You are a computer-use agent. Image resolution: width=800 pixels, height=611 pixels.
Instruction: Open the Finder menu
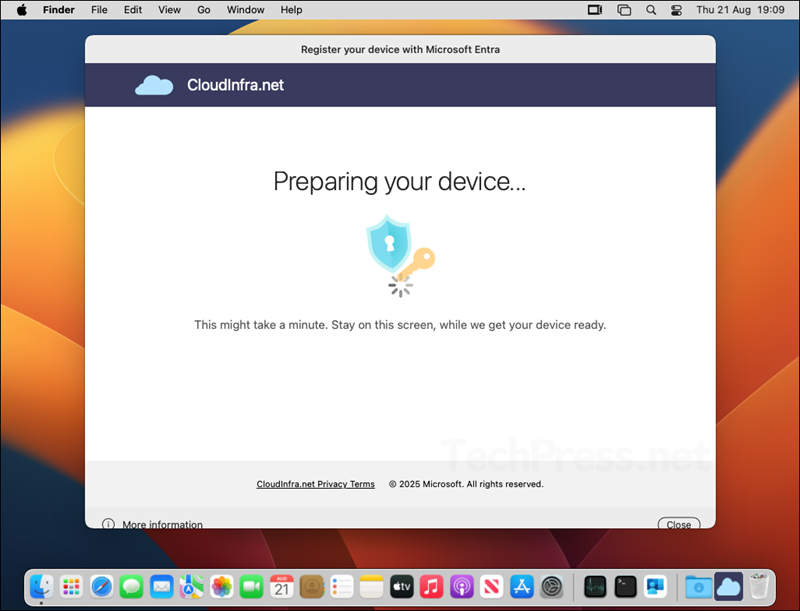point(59,10)
